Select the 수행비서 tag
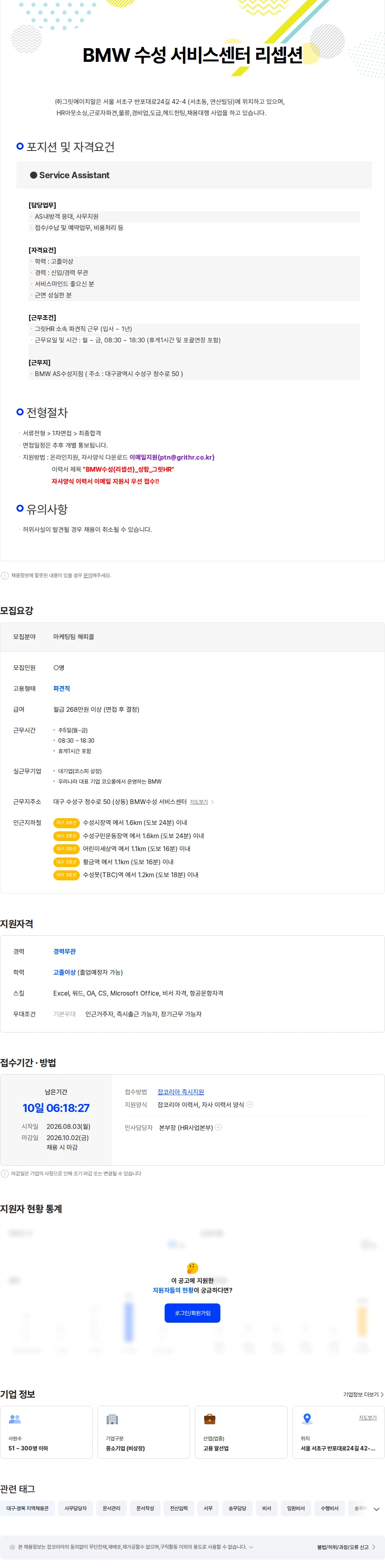The width and height of the screenshot is (385, 1568). tap(330, 1508)
